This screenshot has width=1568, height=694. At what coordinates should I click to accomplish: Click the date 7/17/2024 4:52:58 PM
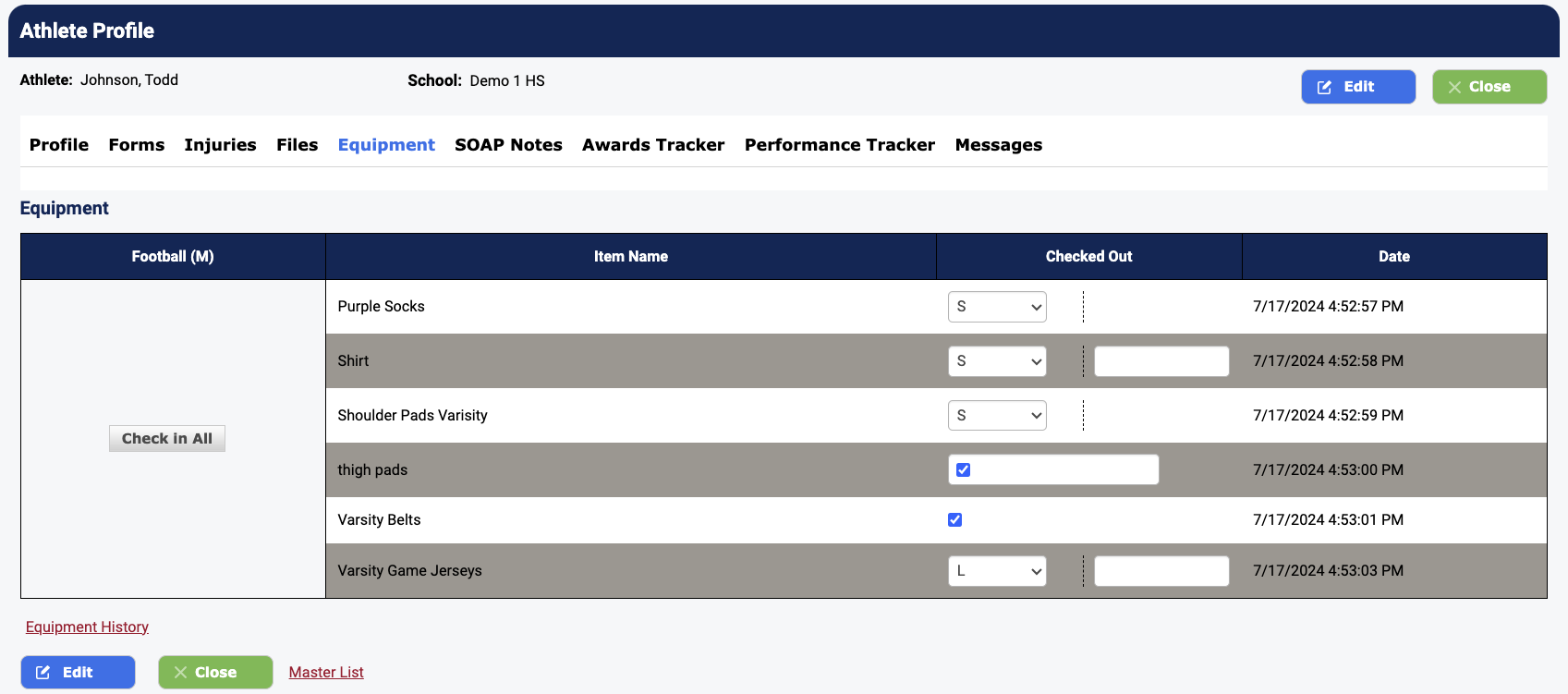click(x=1328, y=361)
